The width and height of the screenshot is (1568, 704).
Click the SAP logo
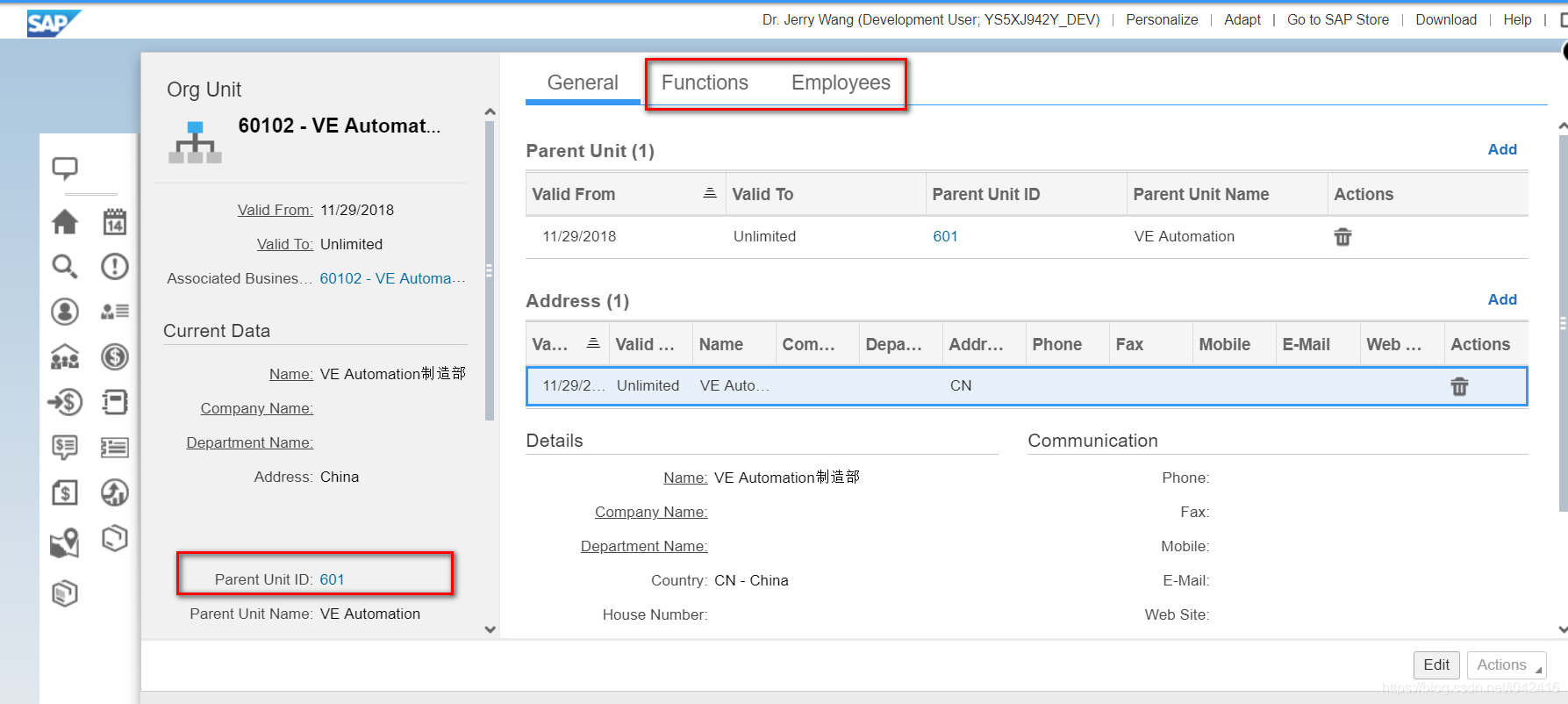(54, 23)
